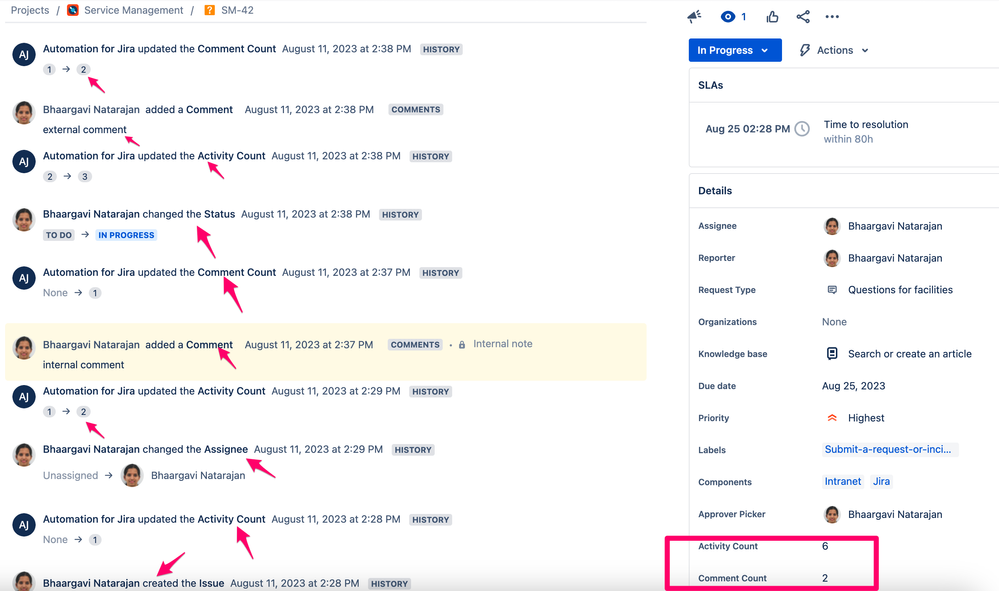This screenshot has width=999, height=591.
Task: Click the Unassigned text in assignee history
Action: [71, 475]
